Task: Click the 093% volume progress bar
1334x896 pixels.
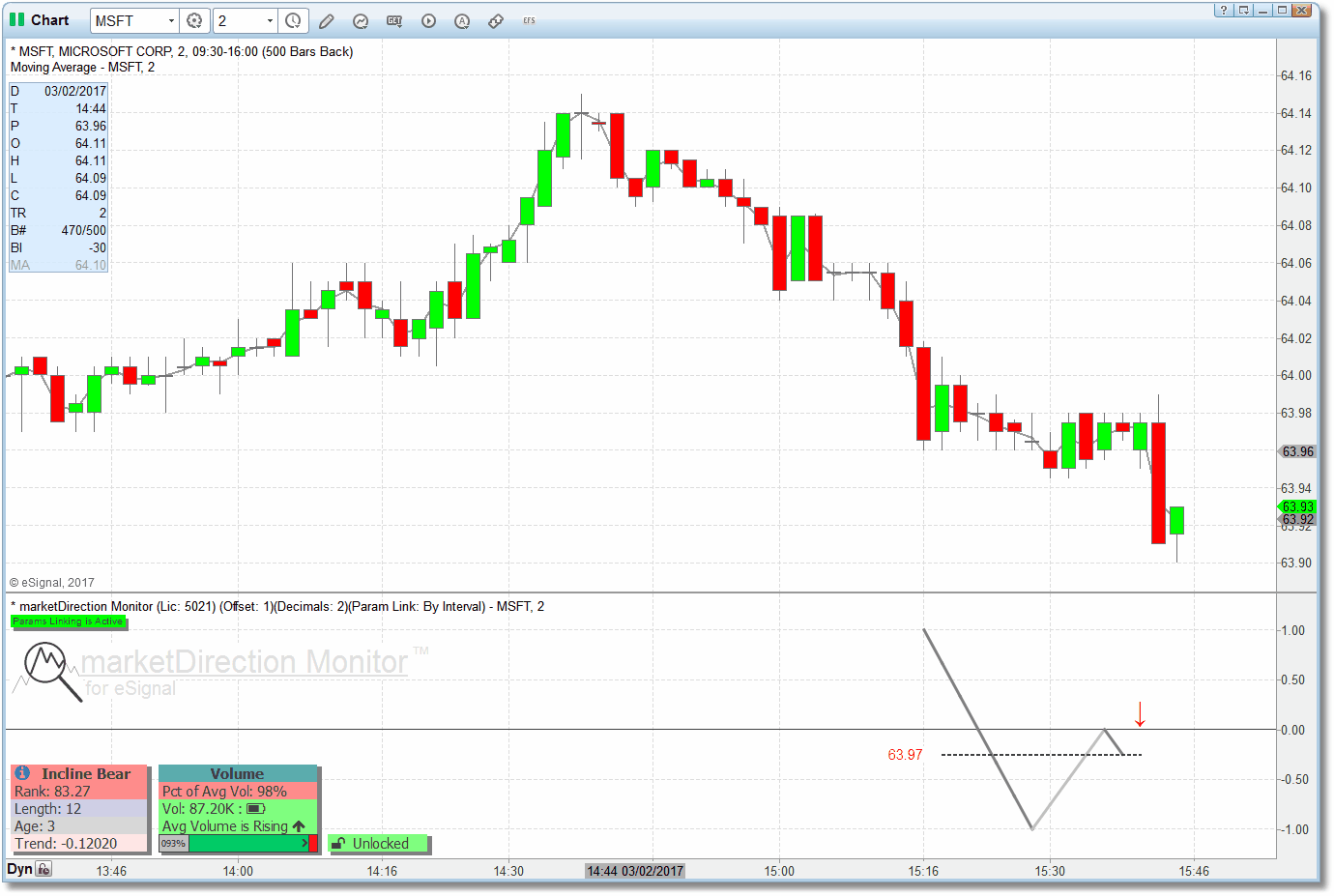Action: click(238, 844)
